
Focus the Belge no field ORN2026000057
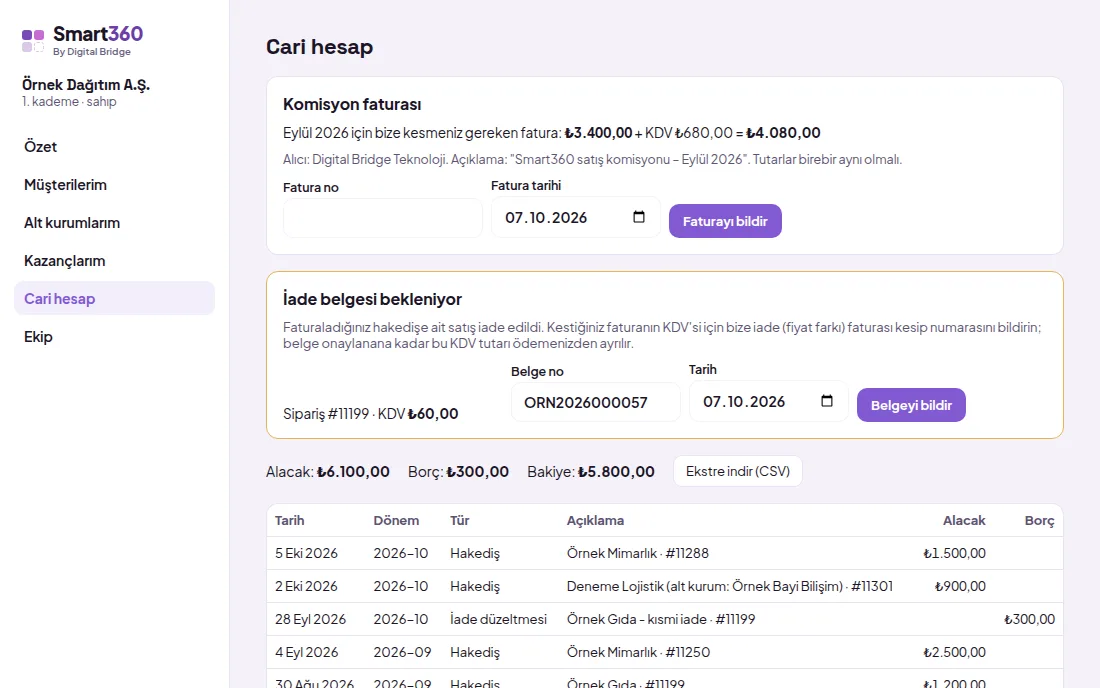[595, 402]
